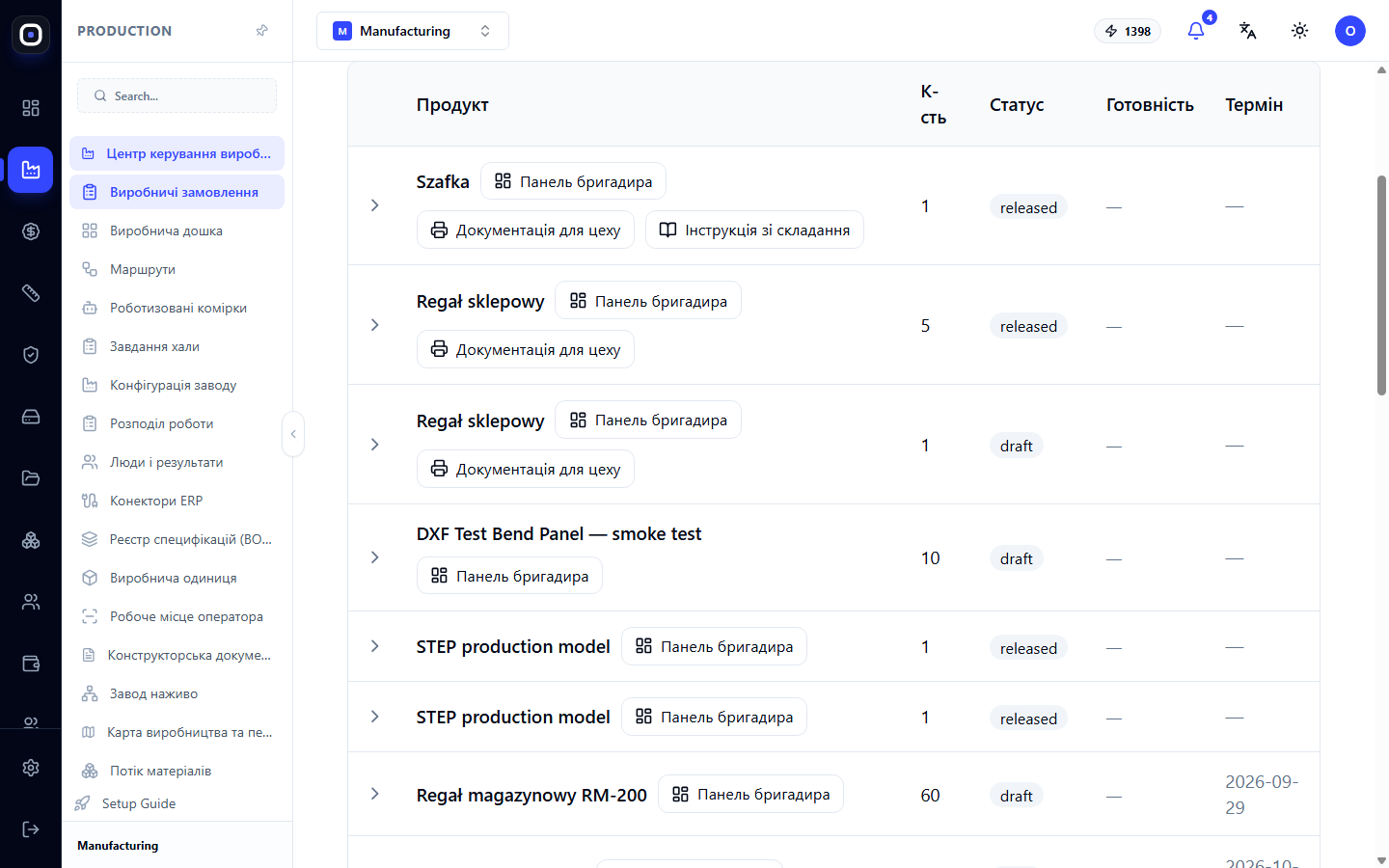Click Документація для цеху for Szafka
This screenshot has width=1389, height=868.
click(x=526, y=230)
